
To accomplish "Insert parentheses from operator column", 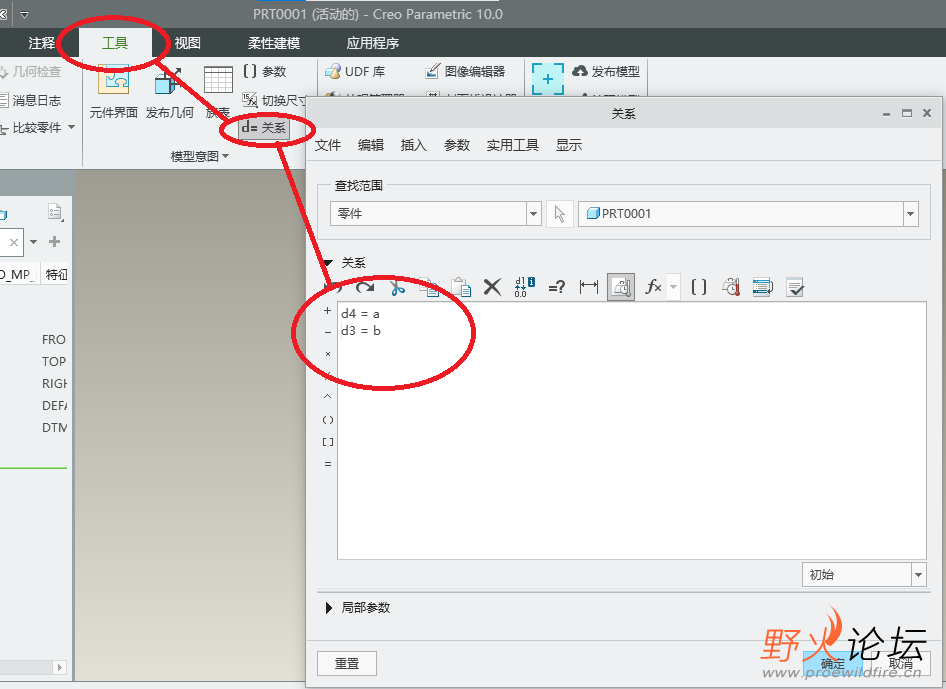I will 328,420.
